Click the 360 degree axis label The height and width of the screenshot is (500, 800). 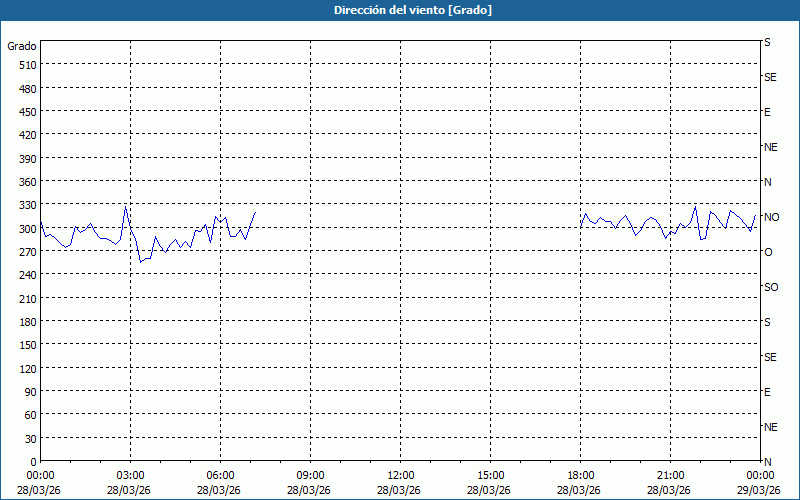pos(28,182)
